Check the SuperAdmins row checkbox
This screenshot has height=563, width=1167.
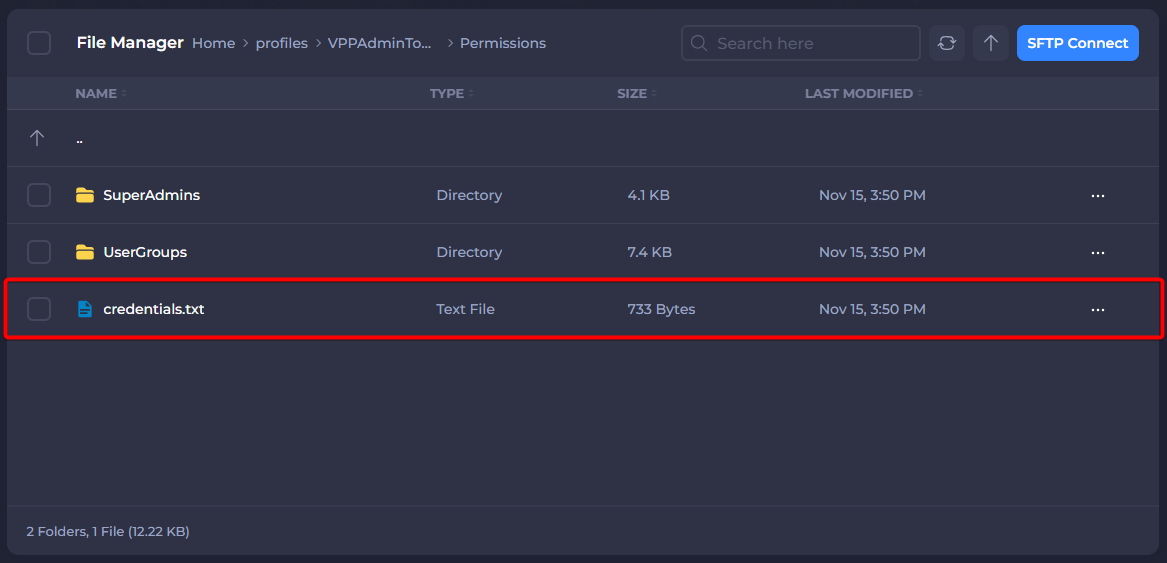pos(39,195)
